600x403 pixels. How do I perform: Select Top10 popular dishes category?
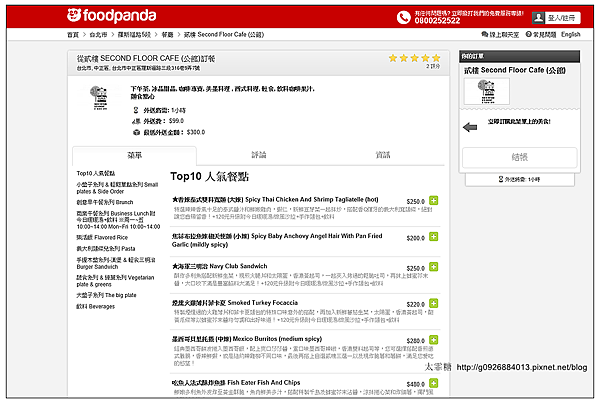pyautogui.click(x=96, y=173)
